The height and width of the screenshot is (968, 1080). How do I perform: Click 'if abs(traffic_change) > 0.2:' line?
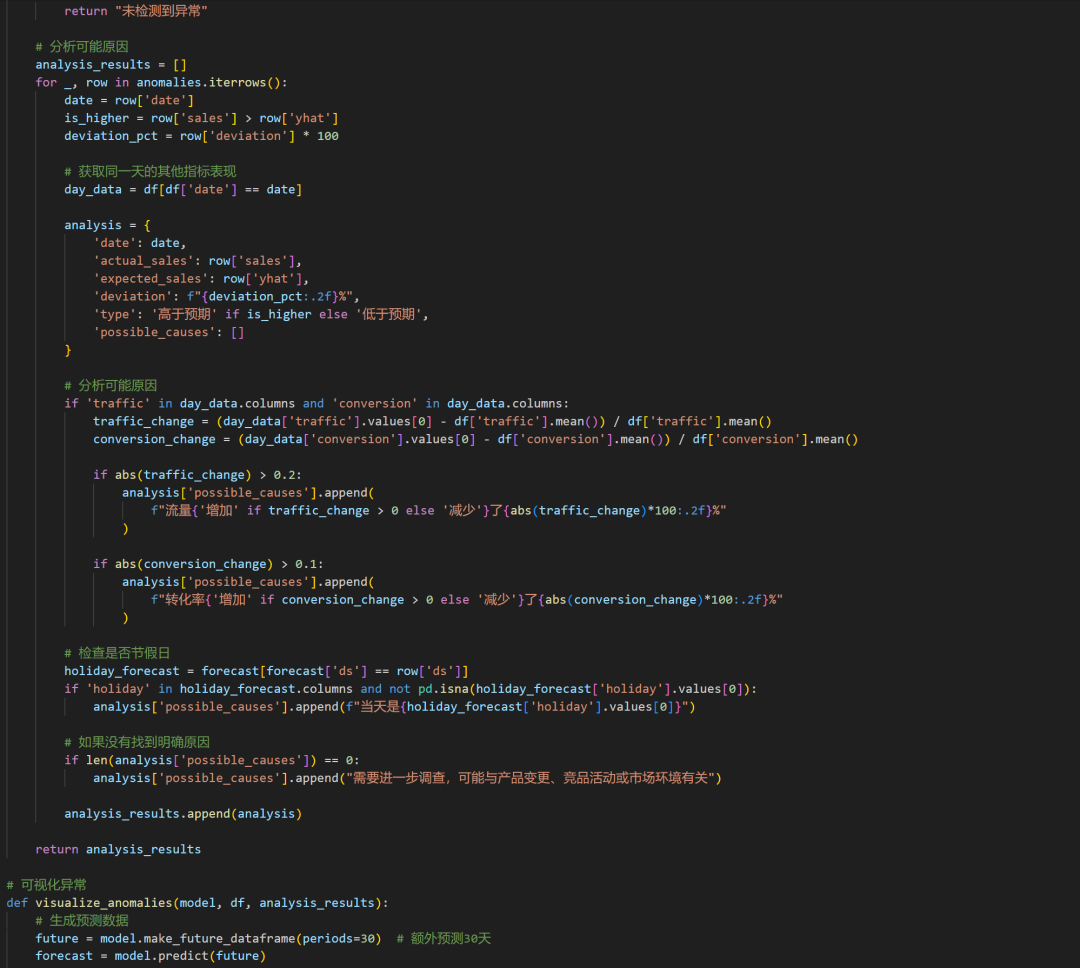198,475
